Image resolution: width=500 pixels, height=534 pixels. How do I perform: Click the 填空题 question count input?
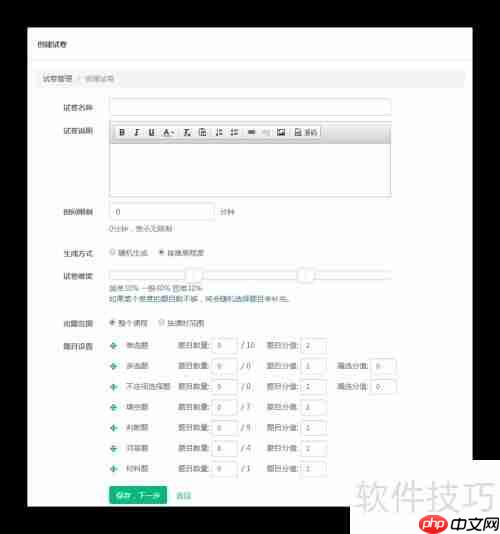(x=224, y=407)
